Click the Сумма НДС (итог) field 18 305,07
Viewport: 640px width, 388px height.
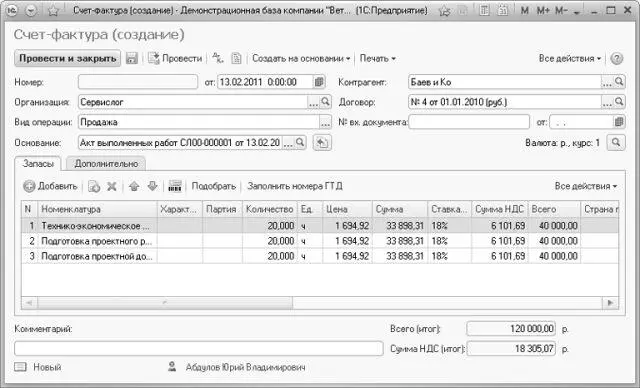tap(511, 349)
